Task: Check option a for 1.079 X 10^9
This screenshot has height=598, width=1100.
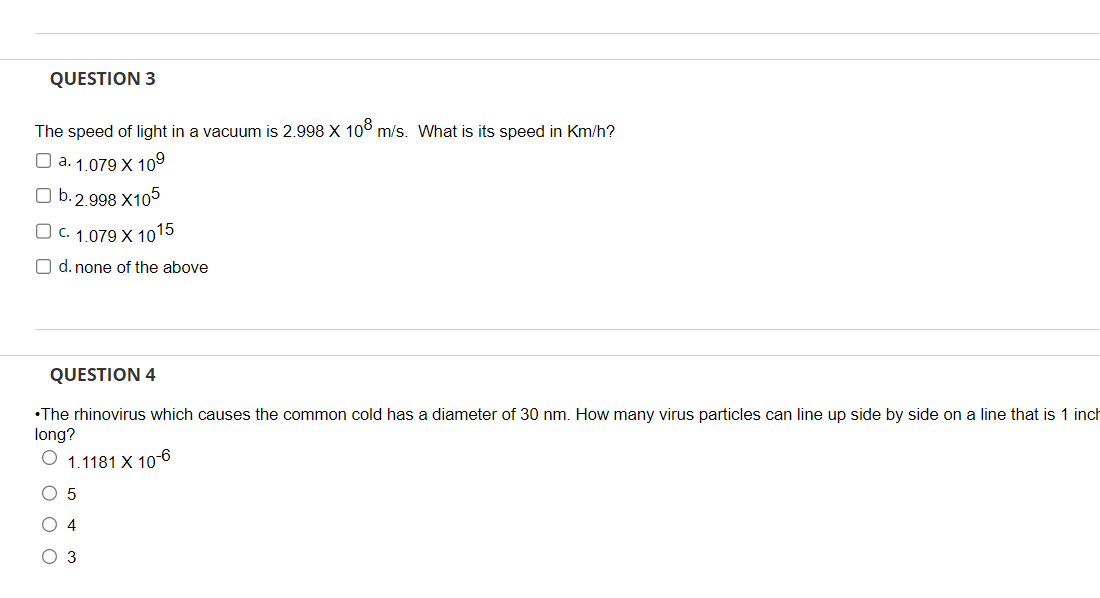Action: (43, 161)
